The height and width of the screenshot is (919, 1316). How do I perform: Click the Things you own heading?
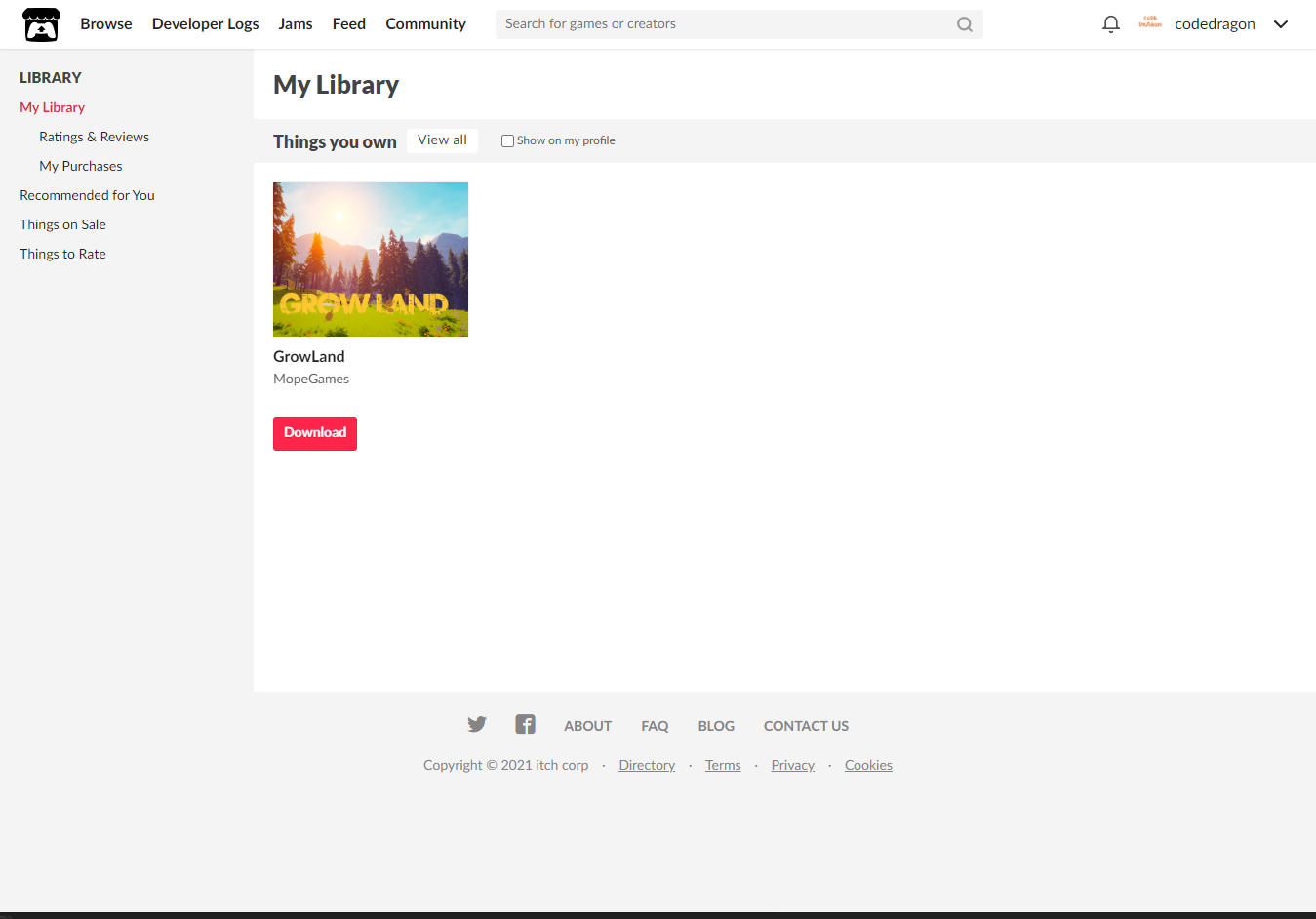tap(336, 141)
